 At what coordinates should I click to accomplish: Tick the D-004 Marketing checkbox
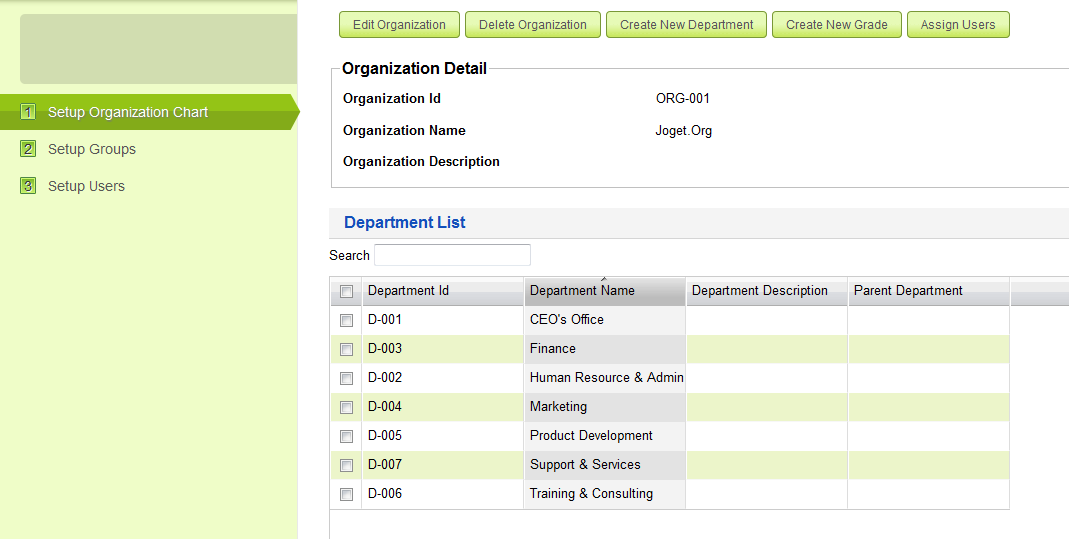pyautogui.click(x=346, y=408)
